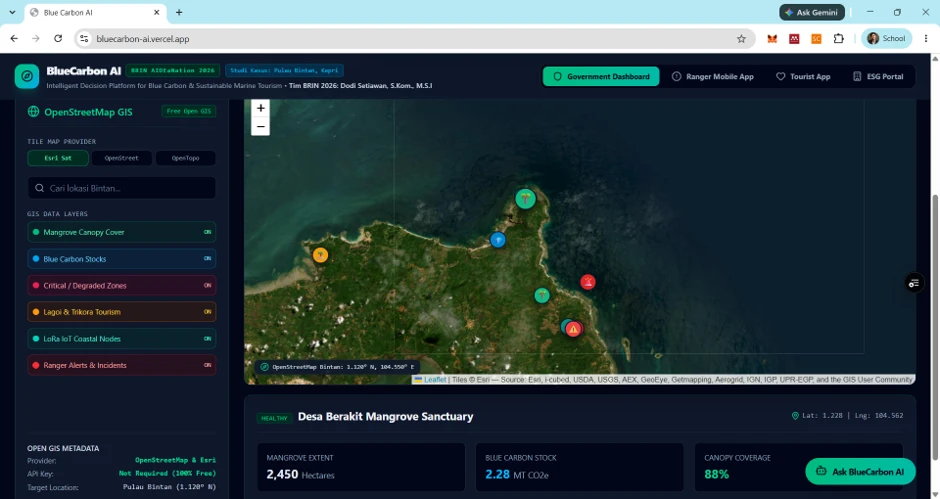The height and width of the screenshot is (499, 940).
Task: Select OpenTopo tile provider
Action: point(185,158)
